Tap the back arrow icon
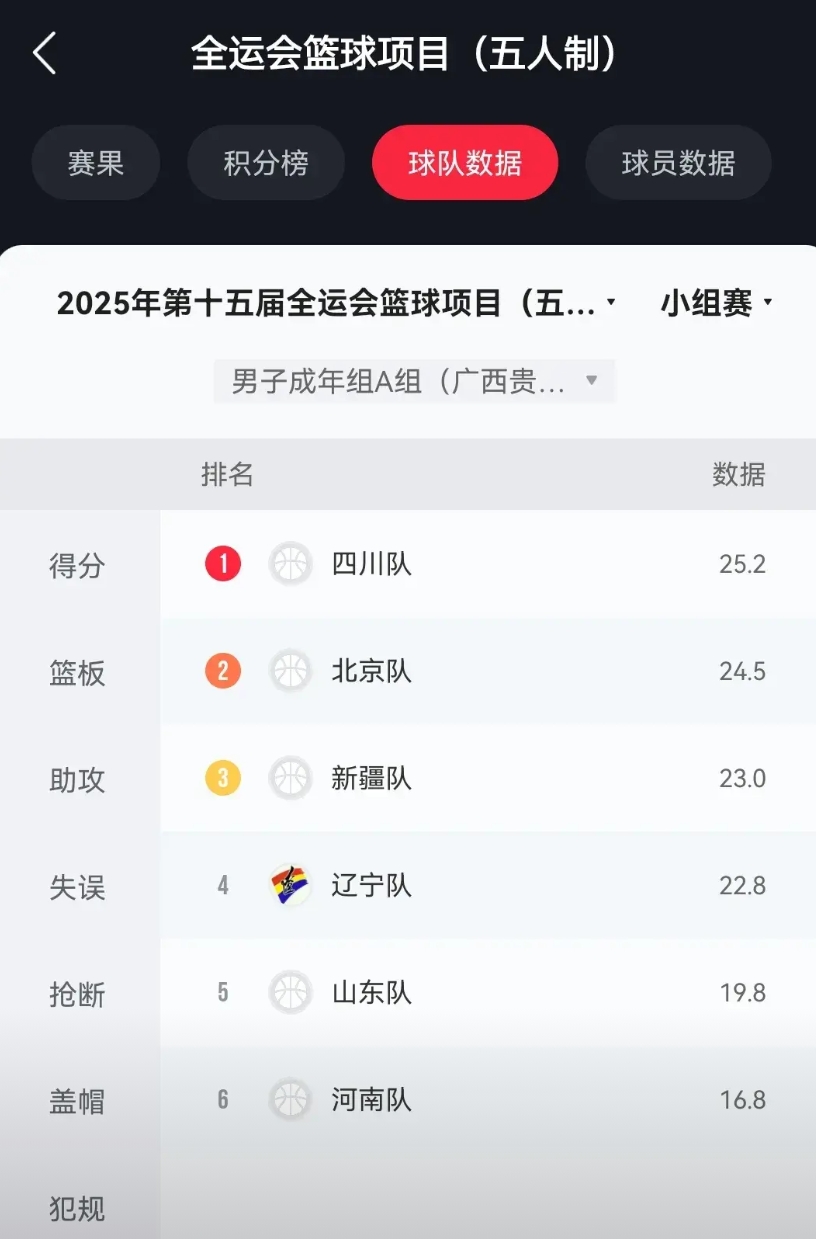 [44, 53]
